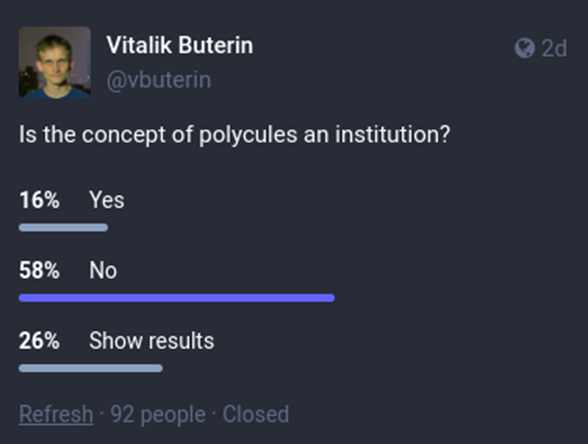
Task: Click the poll question text
Action: tap(234, 135)
